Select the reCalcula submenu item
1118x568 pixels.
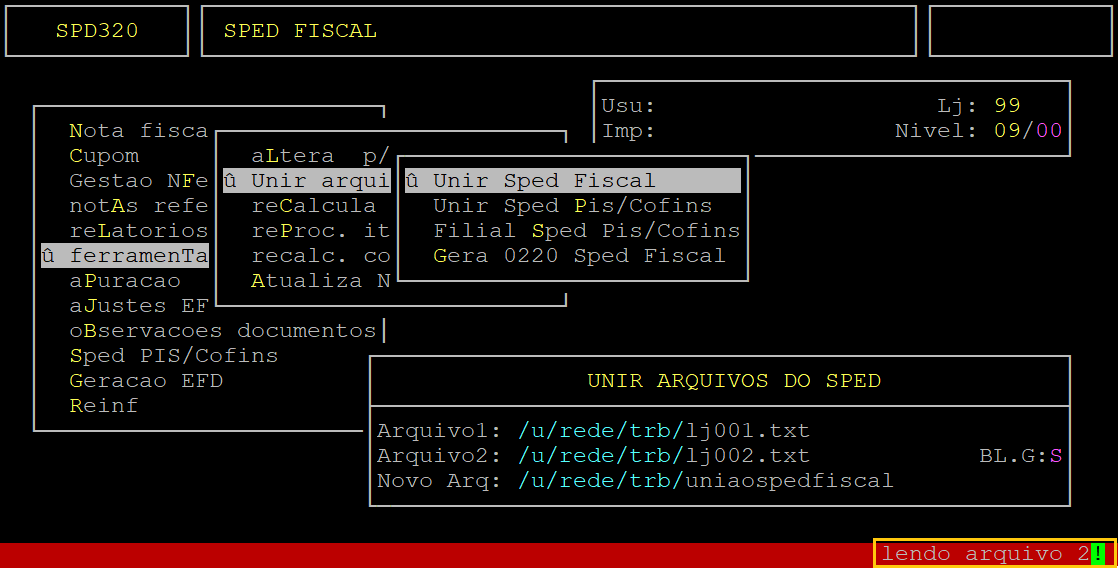[x=314, y=206]
